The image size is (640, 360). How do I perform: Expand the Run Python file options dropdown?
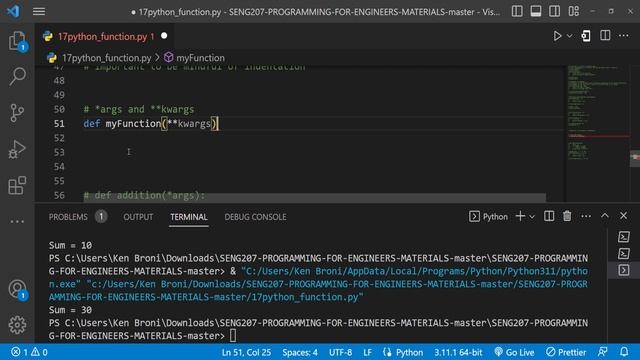tap(569, 36)
